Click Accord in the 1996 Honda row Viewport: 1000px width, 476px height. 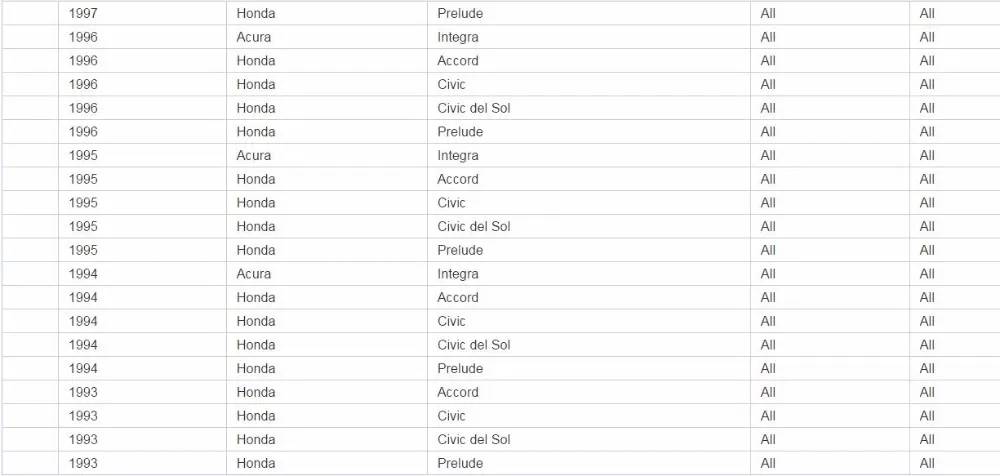pos(457,61)
